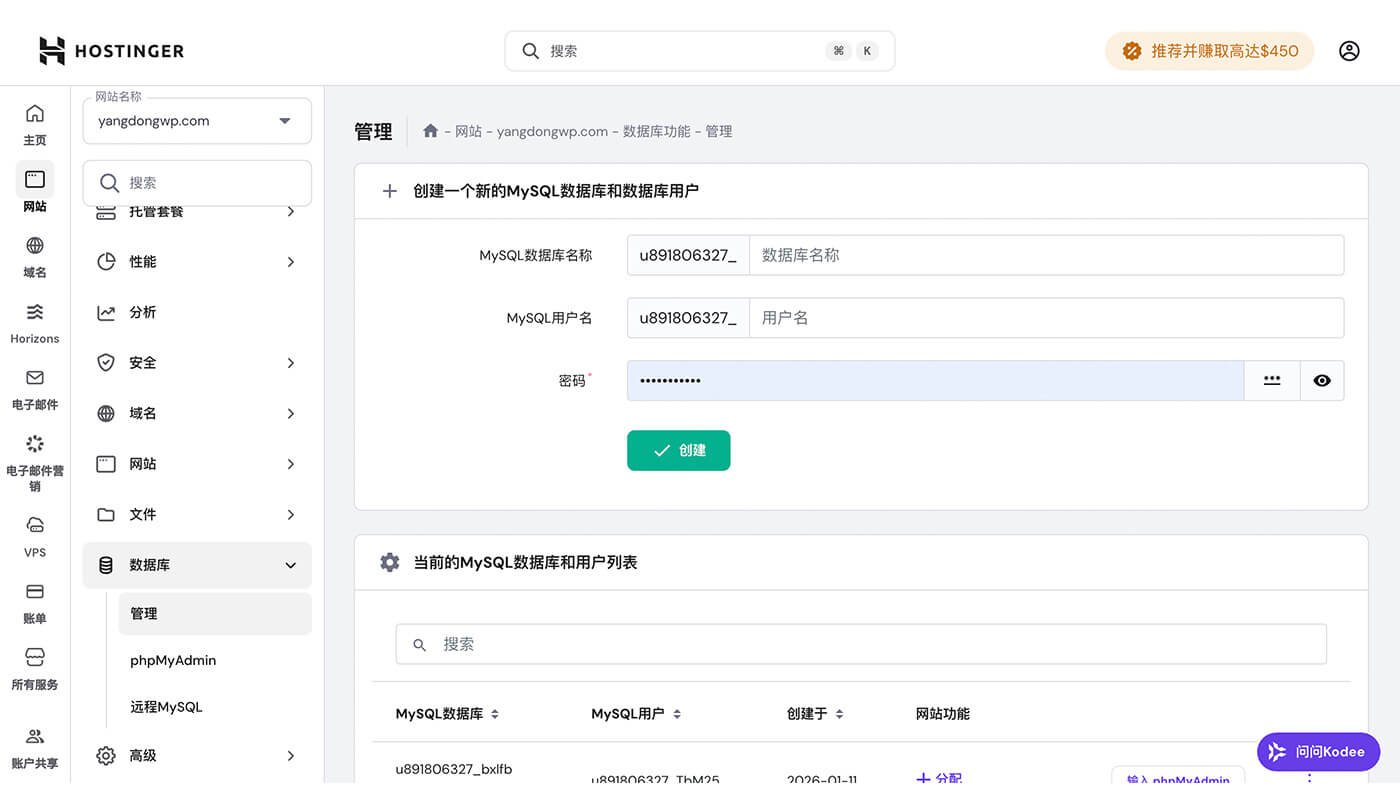Generate a password with the dots icon
The height and width of the screenshot is (800, 1400).
tap(1271, 380)
